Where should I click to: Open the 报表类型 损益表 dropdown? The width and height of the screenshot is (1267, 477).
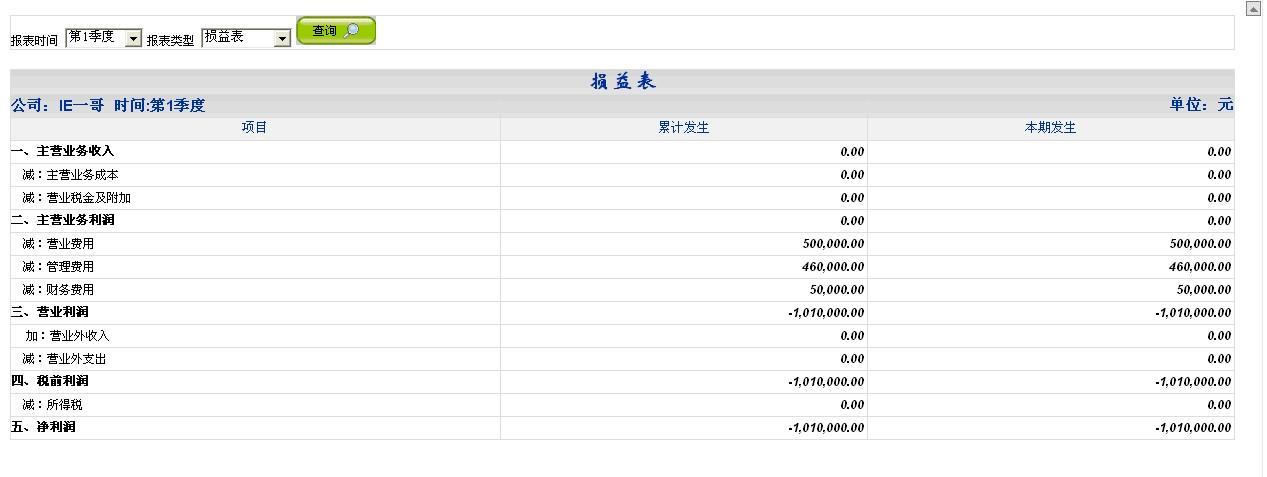(246, 38)
